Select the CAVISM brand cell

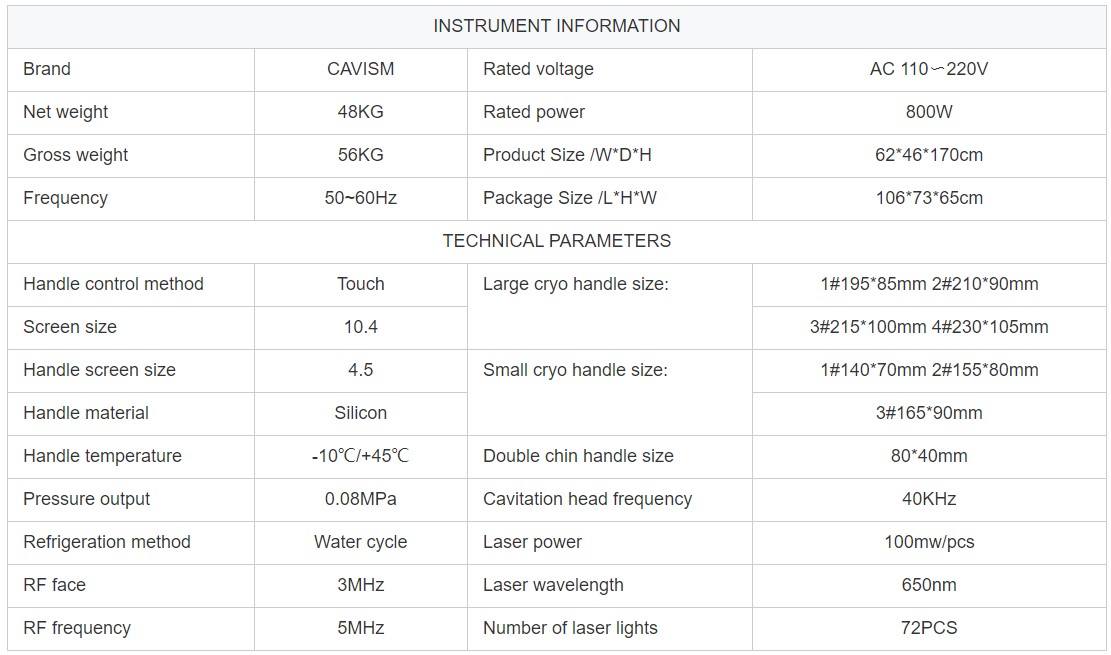[x=360, y=69]
